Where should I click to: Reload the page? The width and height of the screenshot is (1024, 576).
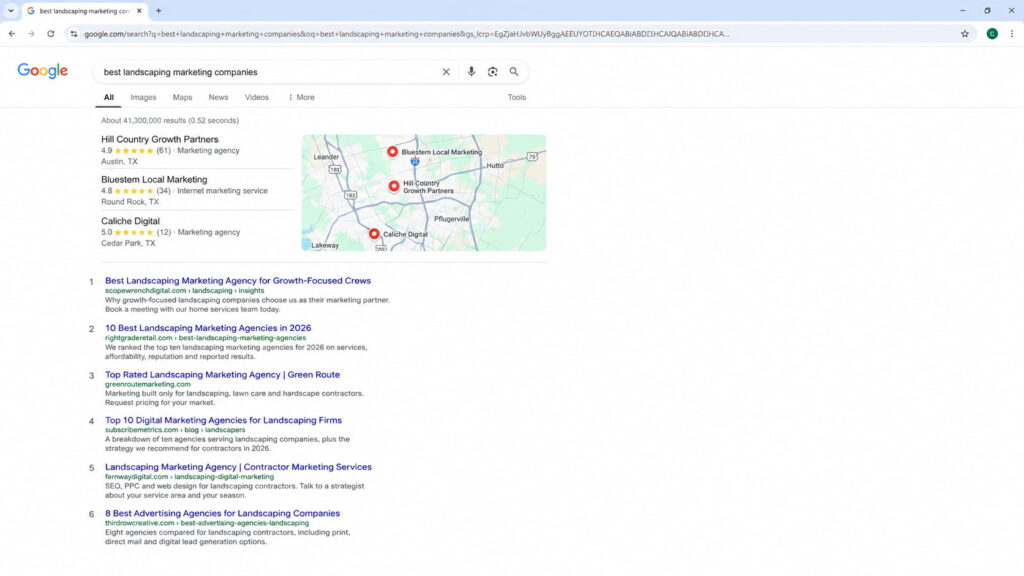click(x=50, y=33)
